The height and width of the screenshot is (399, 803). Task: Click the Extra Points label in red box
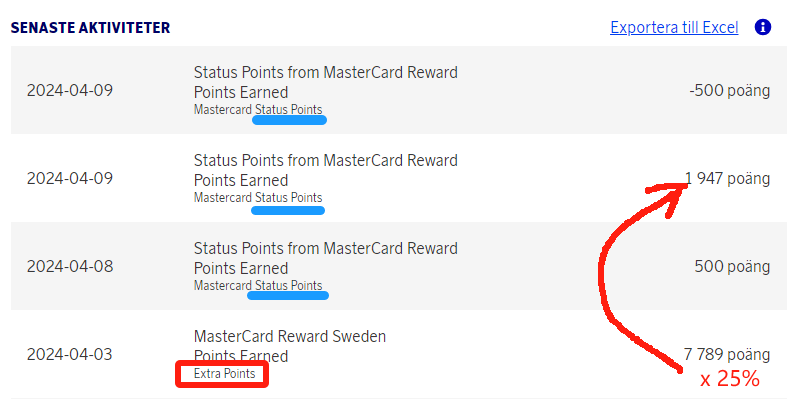click(x=224, y=374)
